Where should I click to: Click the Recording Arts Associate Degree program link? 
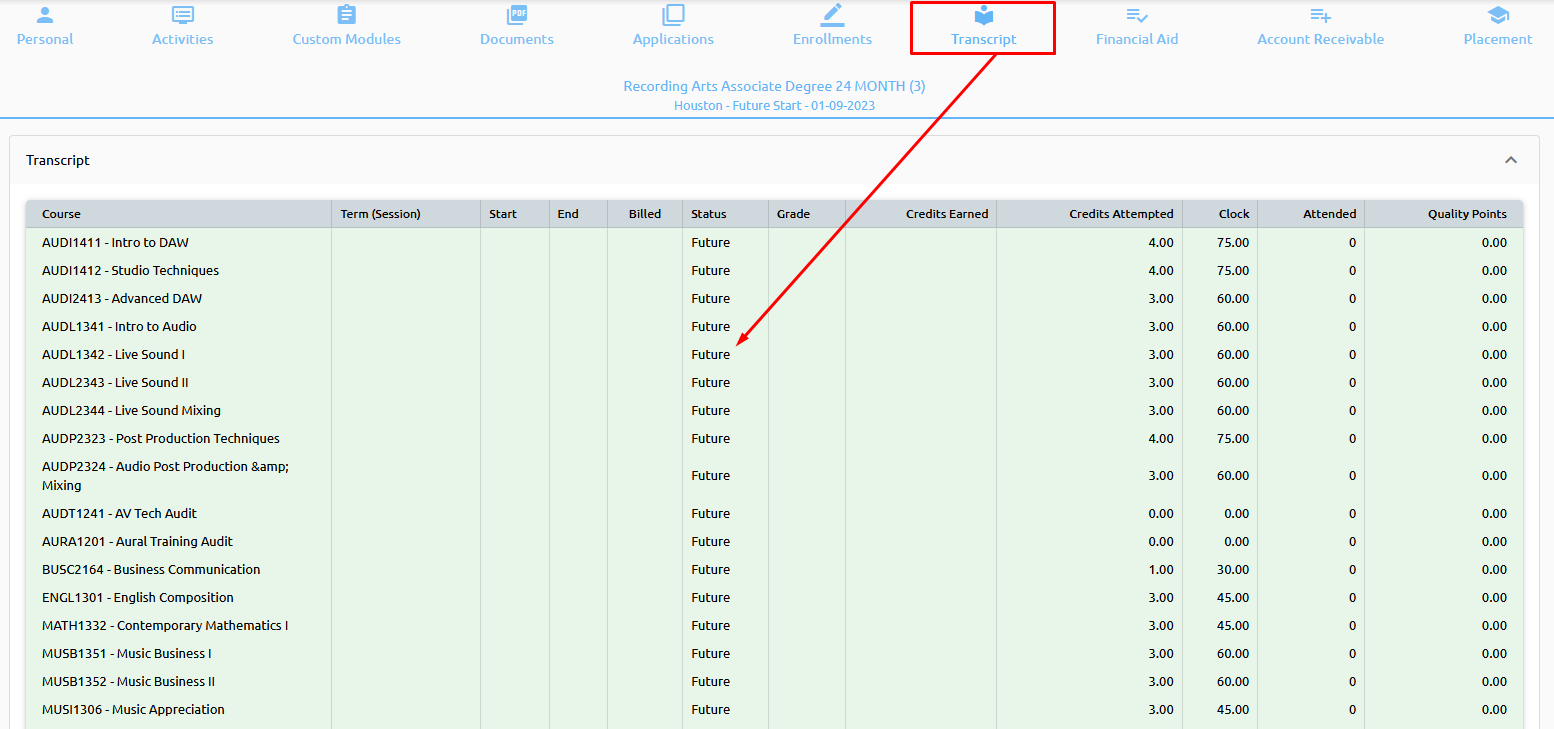point(774,86)
